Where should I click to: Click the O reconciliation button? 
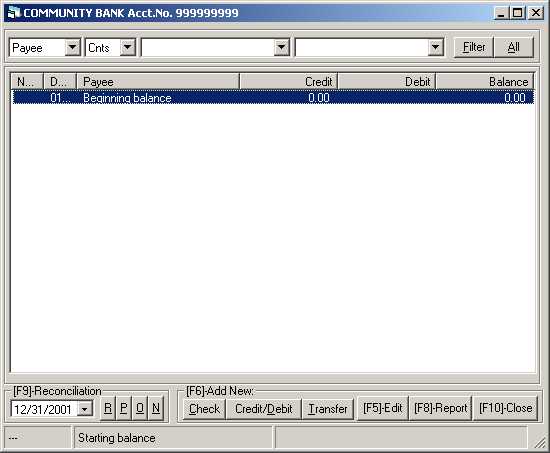point(140,408)
